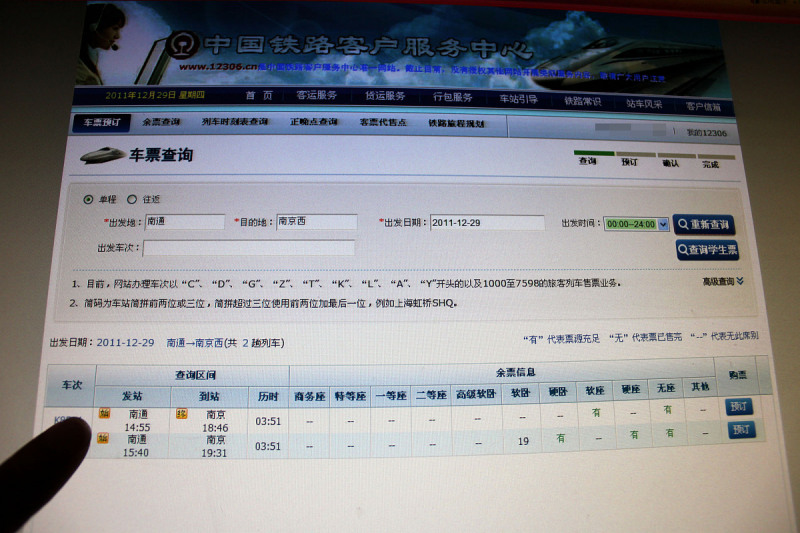Open the 货运服务 menu item

pyautogui.click(x=385, y=96)
